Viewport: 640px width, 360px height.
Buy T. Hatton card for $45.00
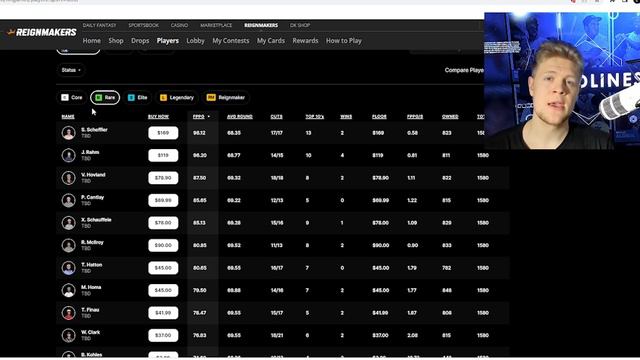pos(163,268)
